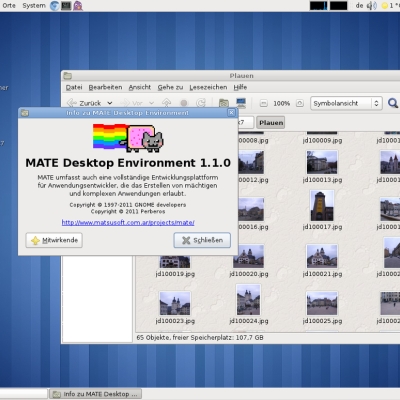The width and height of the screenshot is (400, 400).
Task: Open the System panel menu
Action: 34,6
